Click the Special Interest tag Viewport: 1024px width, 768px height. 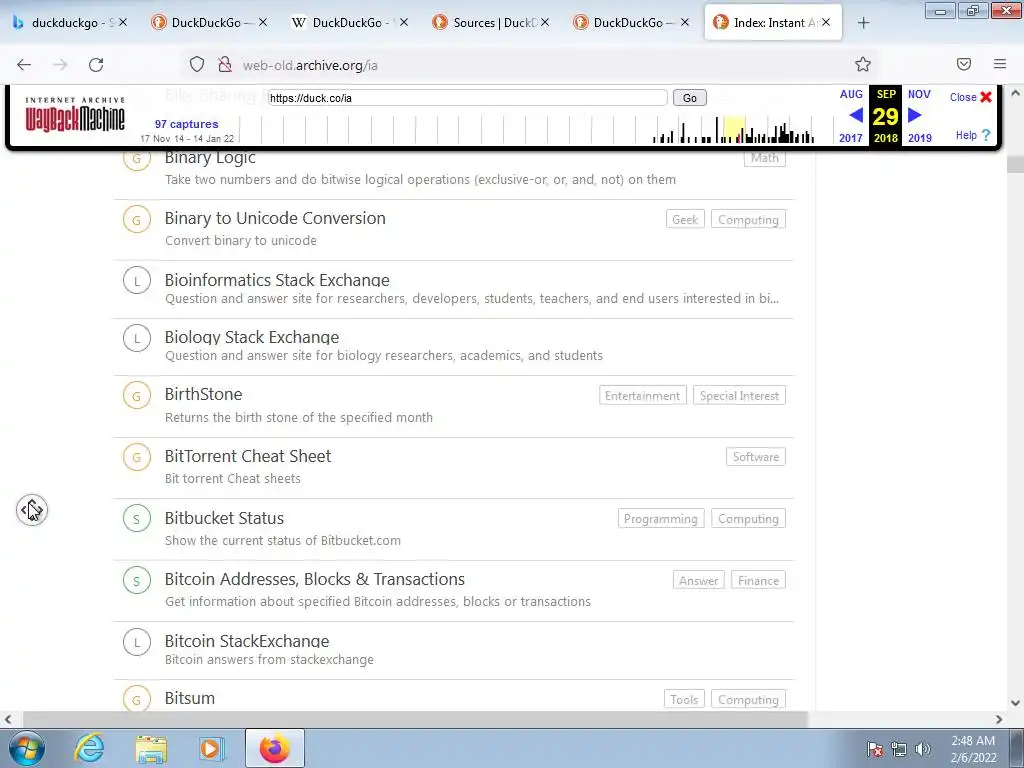[x=739, y=396]
